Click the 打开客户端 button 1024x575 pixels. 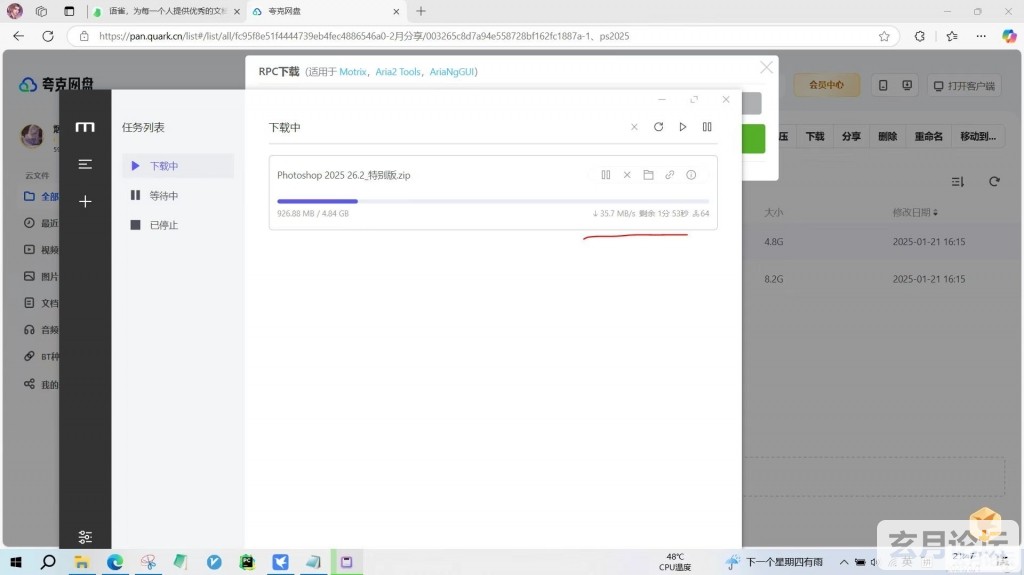[964, 86]
